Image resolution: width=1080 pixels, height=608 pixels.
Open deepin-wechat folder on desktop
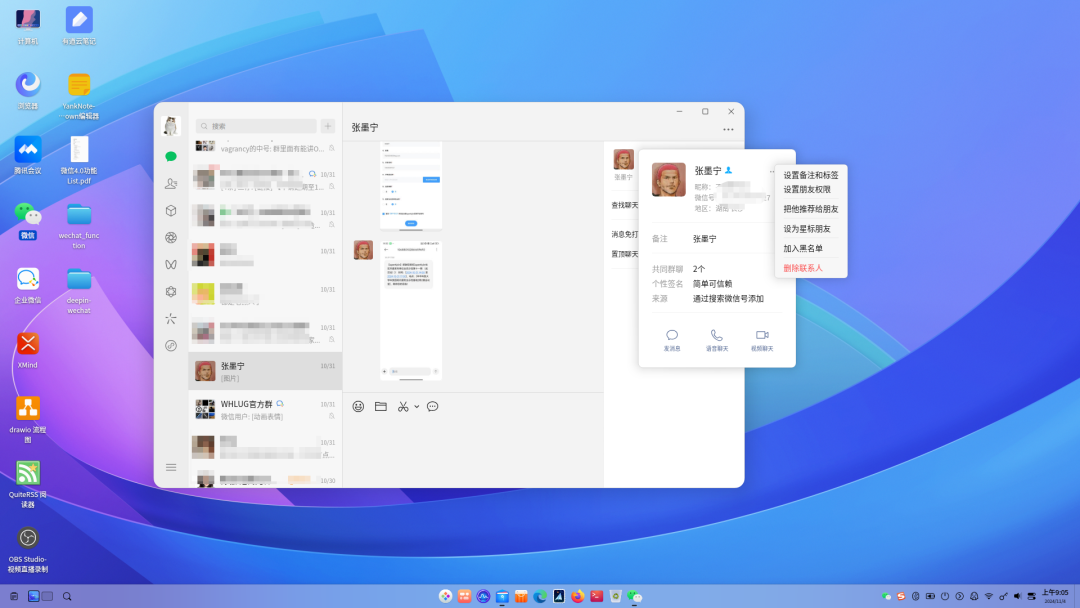tap(79, 291)
